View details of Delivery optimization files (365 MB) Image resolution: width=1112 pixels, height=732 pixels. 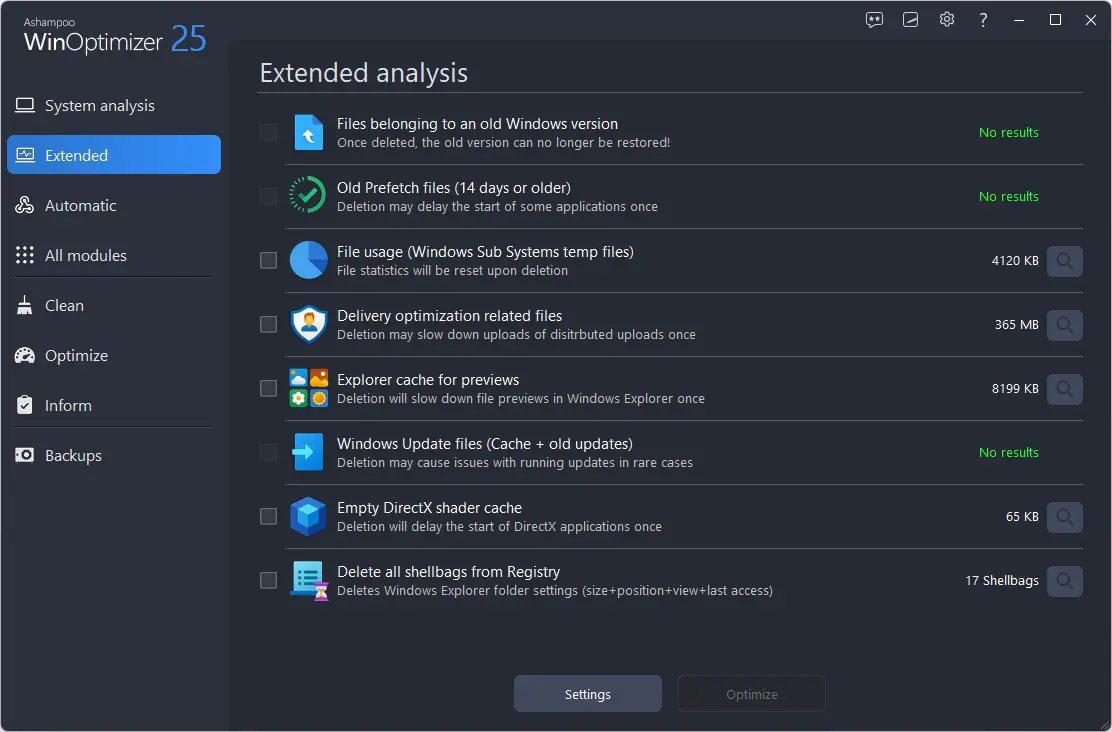[x=1064, y=325]
